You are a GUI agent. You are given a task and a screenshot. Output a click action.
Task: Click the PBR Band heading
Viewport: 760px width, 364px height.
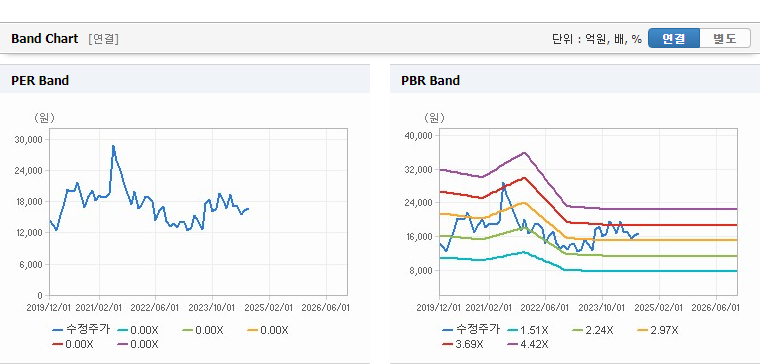tap(430, 80)
